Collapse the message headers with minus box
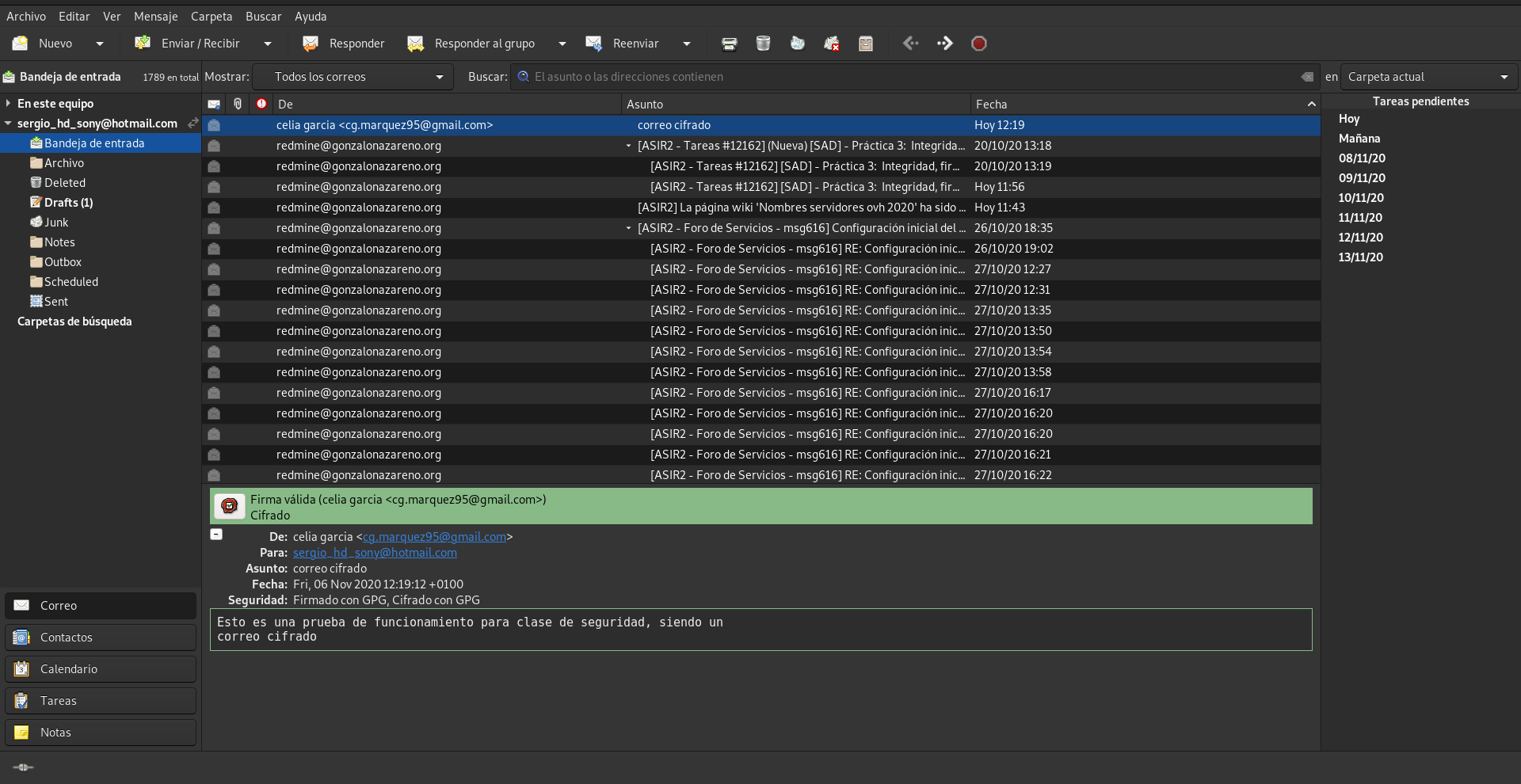The height and width of the screenshot is (784, 1521). coord(216,535)
